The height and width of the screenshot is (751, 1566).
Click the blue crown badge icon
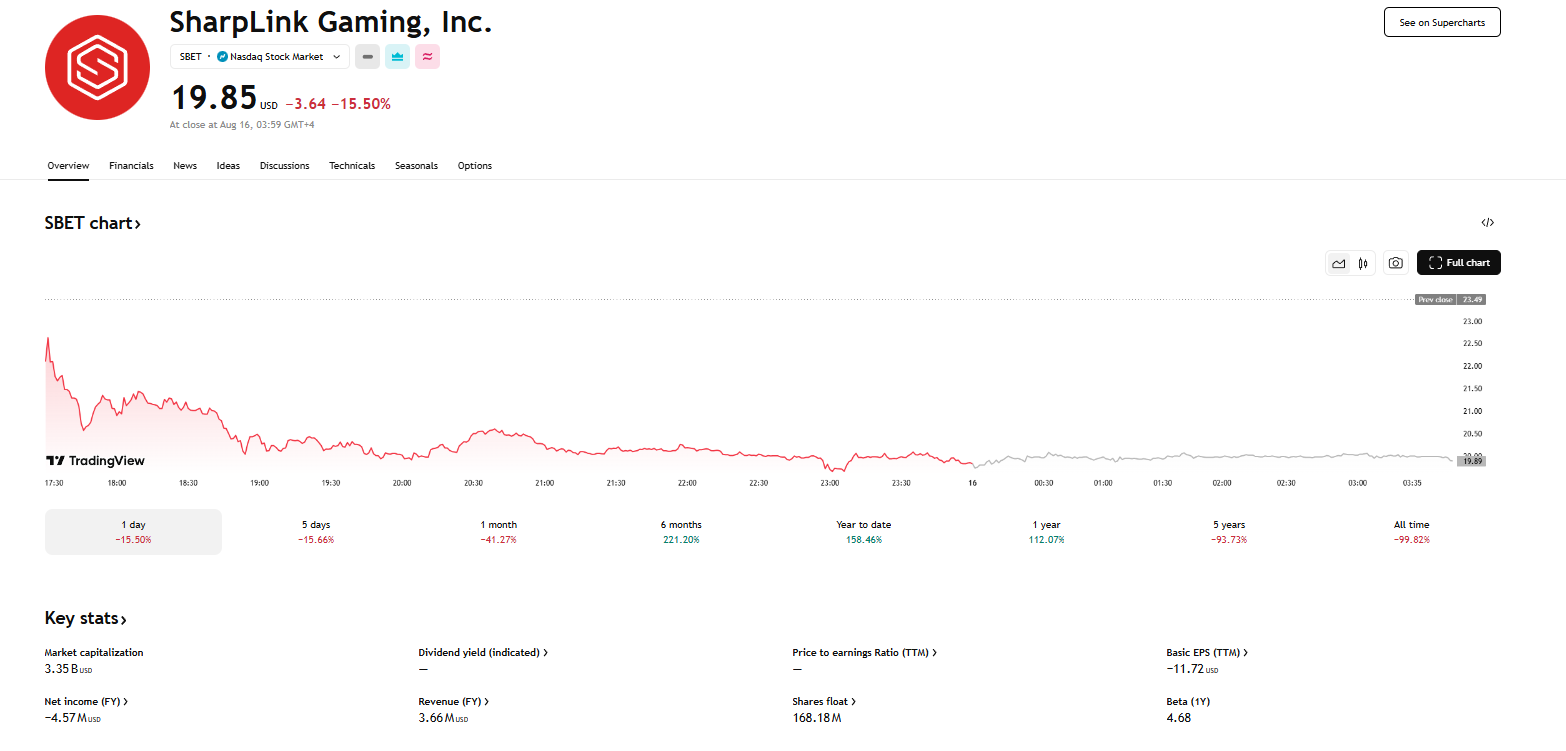(x=397, y=57)
